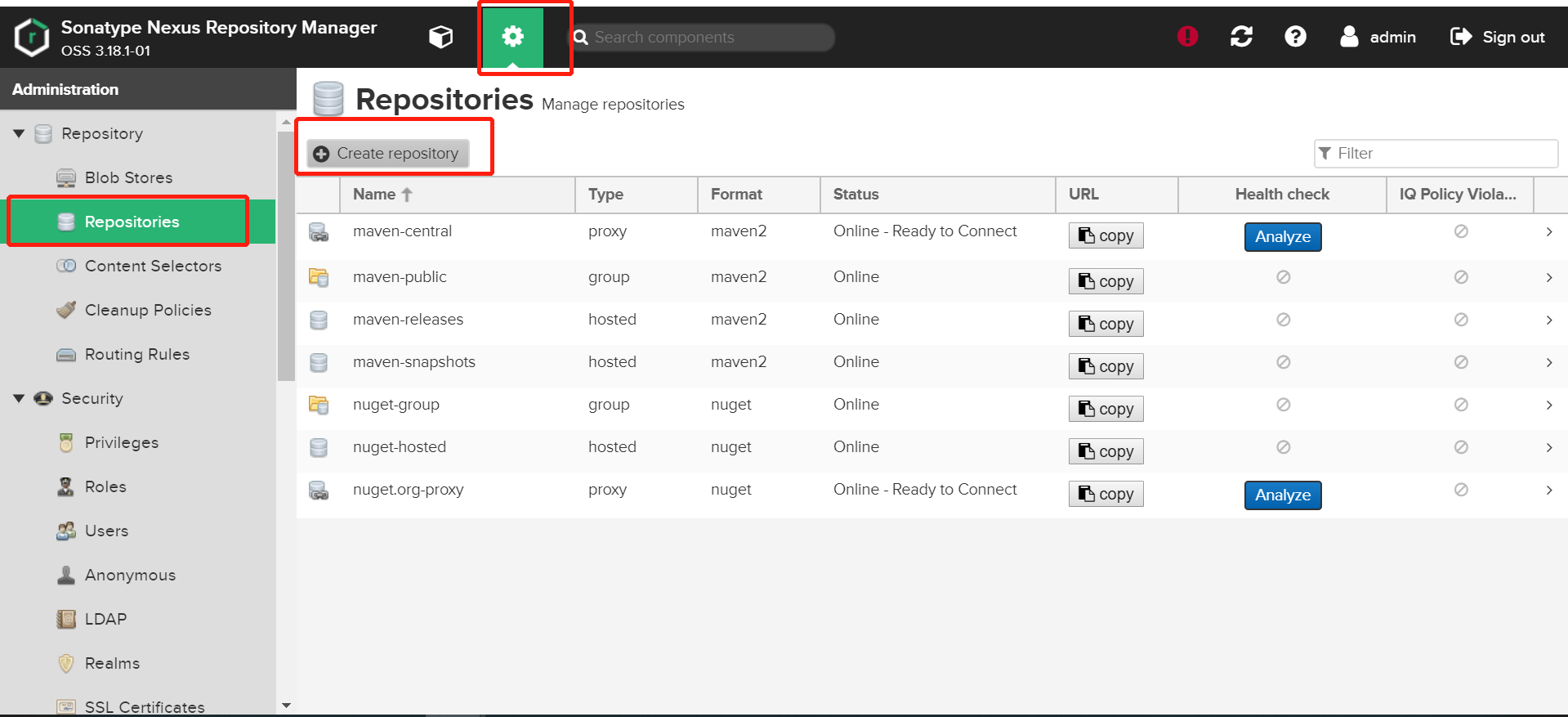Copy URL for nuget-group
Viewport: 1568px width, 717px height.
[1106, 409]
